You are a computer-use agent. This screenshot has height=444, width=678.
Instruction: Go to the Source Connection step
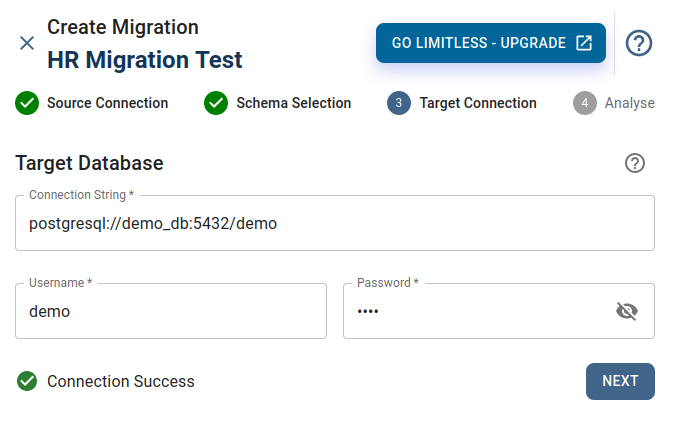(x=107, y=103)
